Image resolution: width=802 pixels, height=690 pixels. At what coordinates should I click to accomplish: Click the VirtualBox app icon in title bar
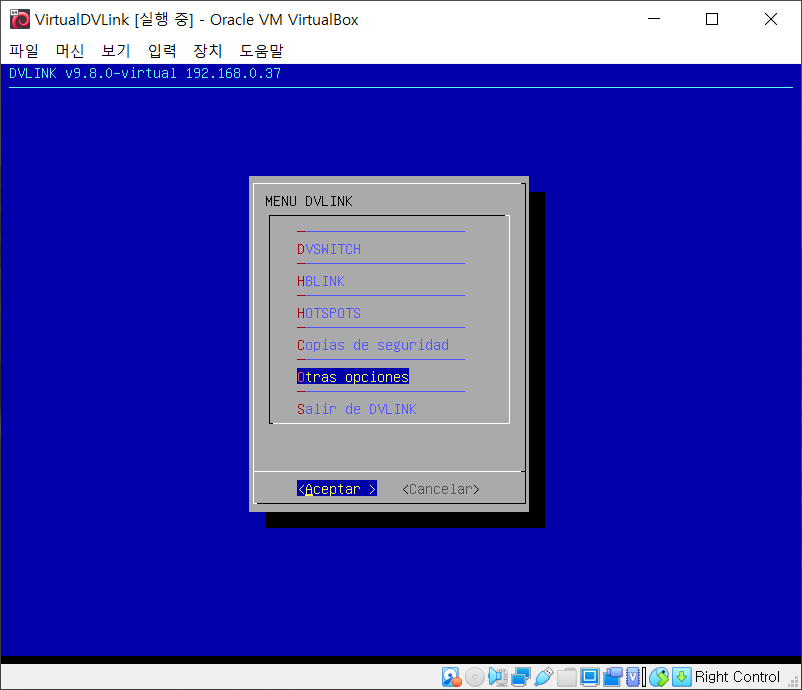coord(20,19)
